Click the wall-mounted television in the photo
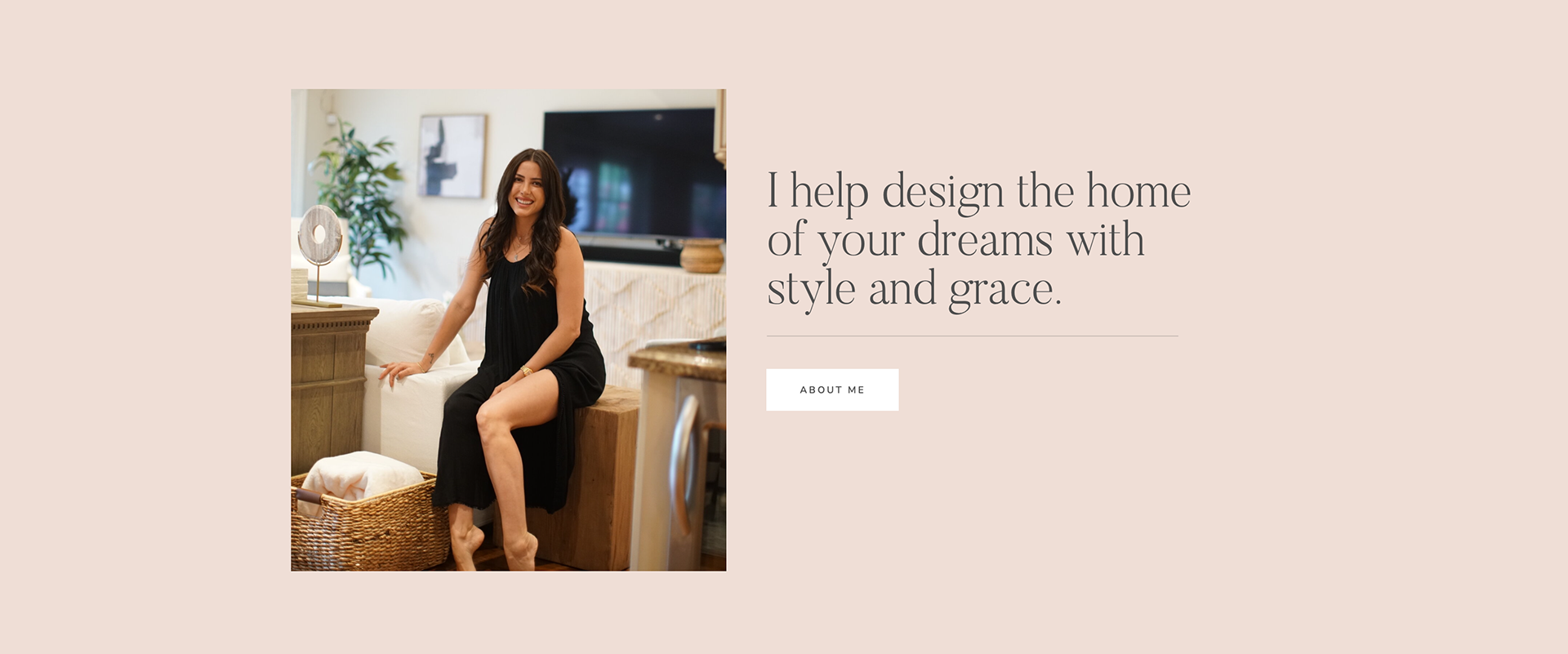 (x=635, y=184)
